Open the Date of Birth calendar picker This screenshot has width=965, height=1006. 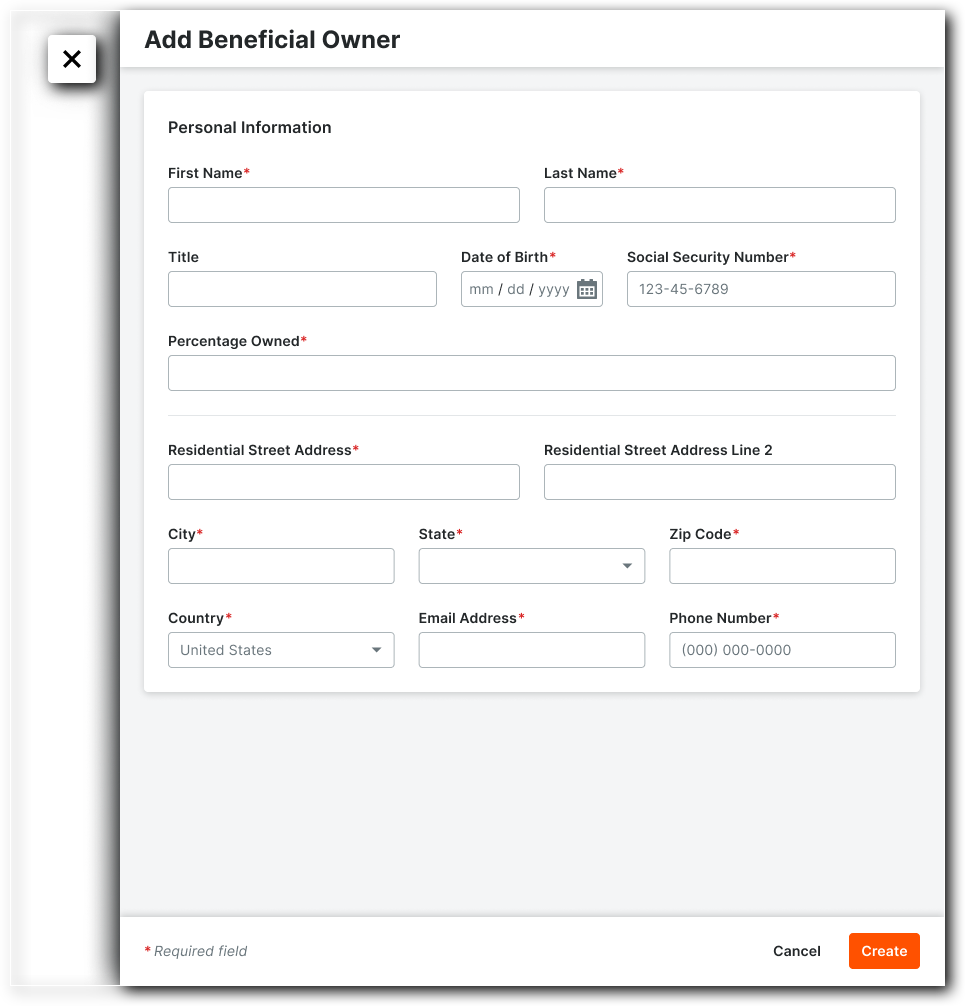[x=588, y=289]
